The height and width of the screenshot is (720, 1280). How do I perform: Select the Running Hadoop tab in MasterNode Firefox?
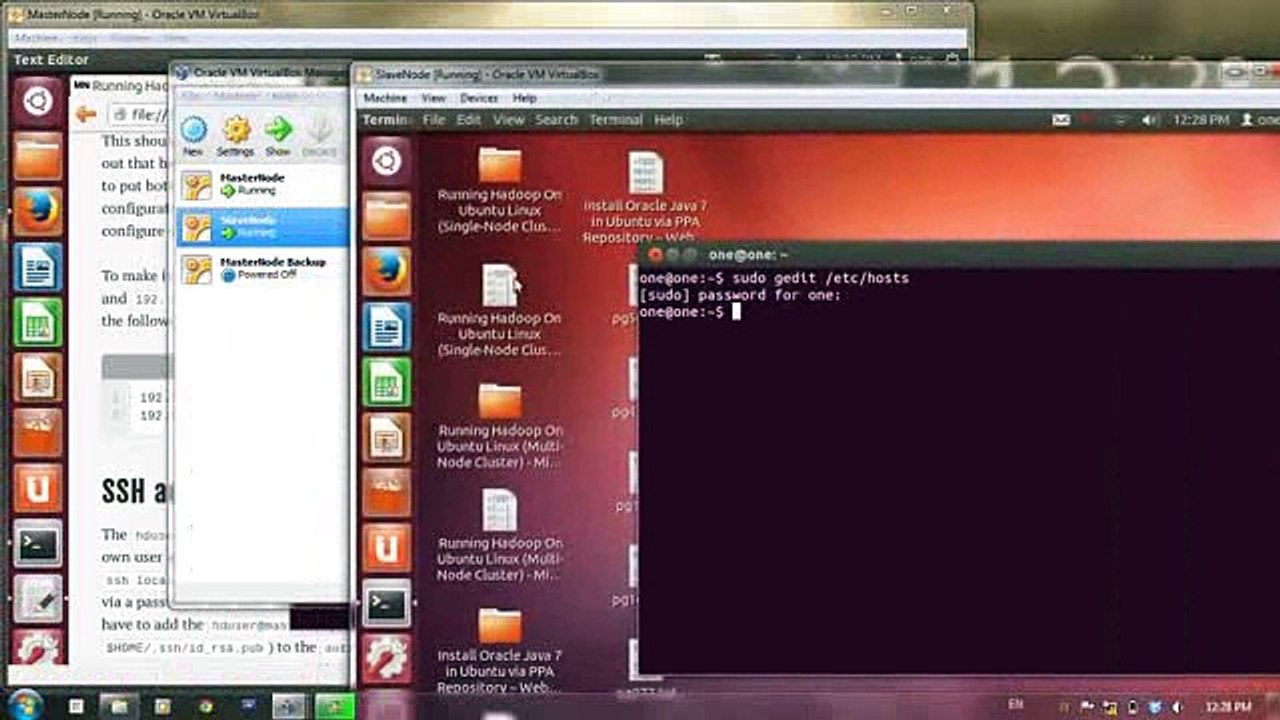pos(121,87)
